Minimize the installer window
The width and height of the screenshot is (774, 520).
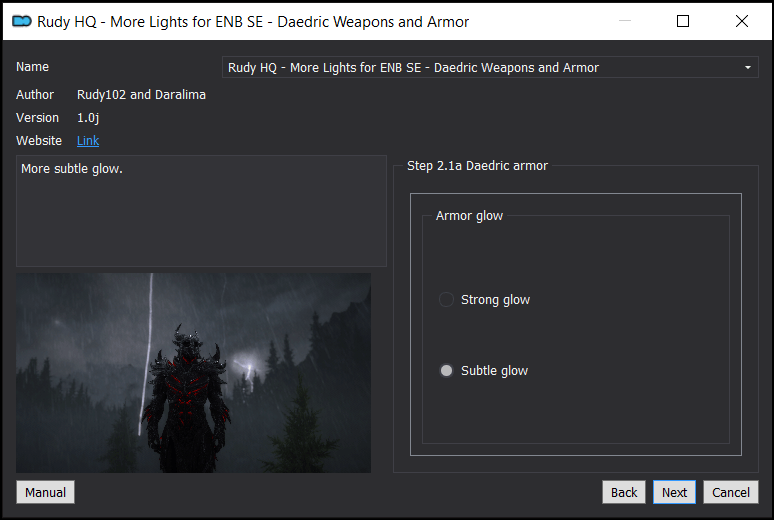coord(625,21)
